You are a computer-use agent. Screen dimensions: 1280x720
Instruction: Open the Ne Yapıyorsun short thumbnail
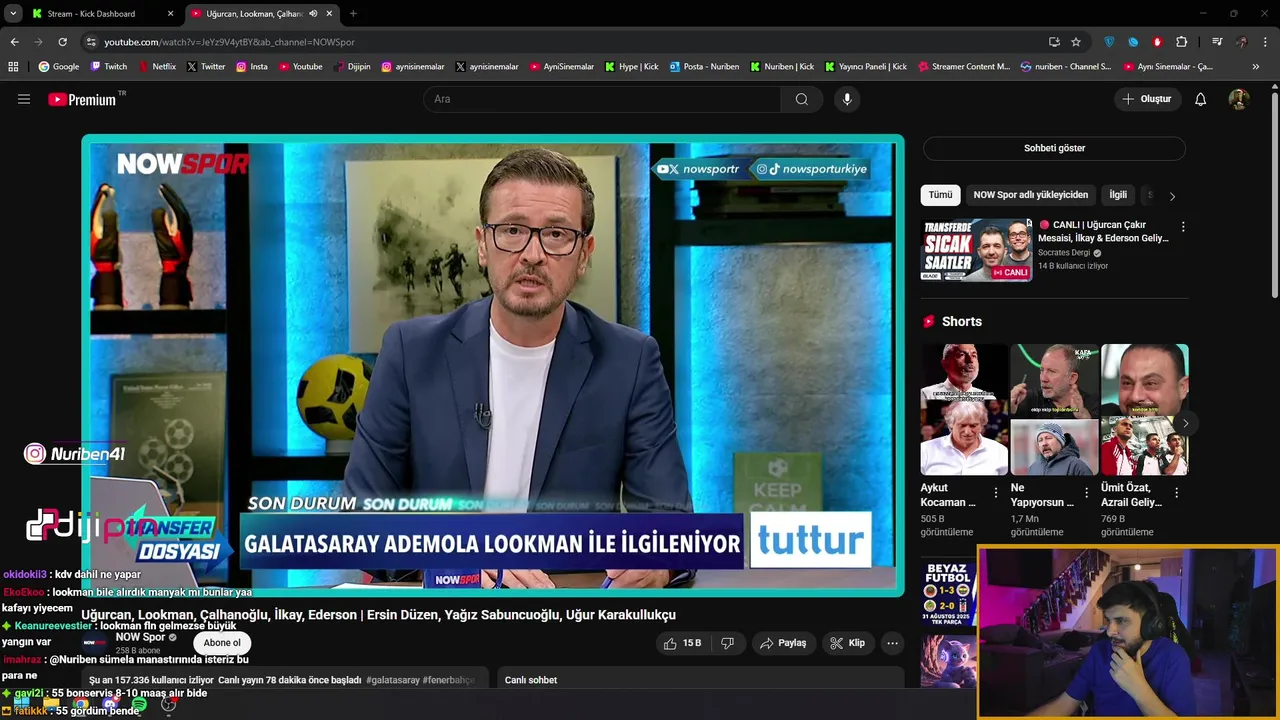pos(1054,410)
